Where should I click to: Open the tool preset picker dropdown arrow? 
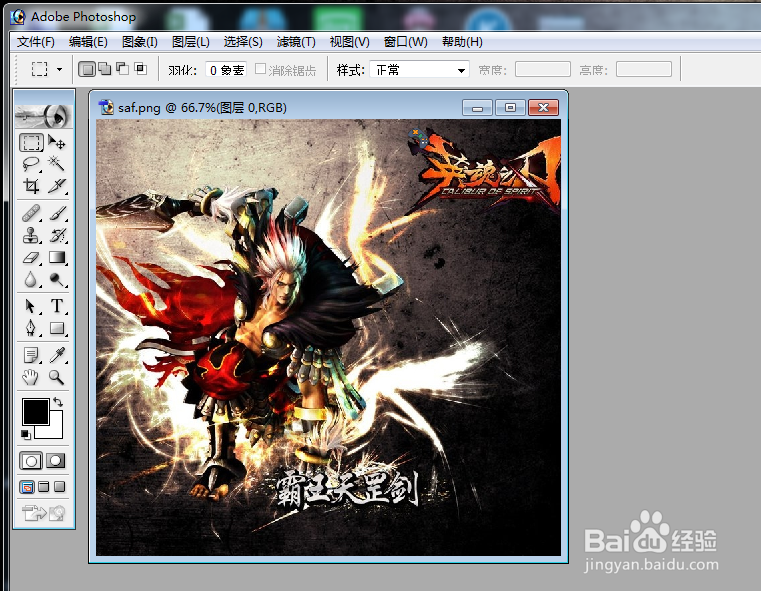59,69
